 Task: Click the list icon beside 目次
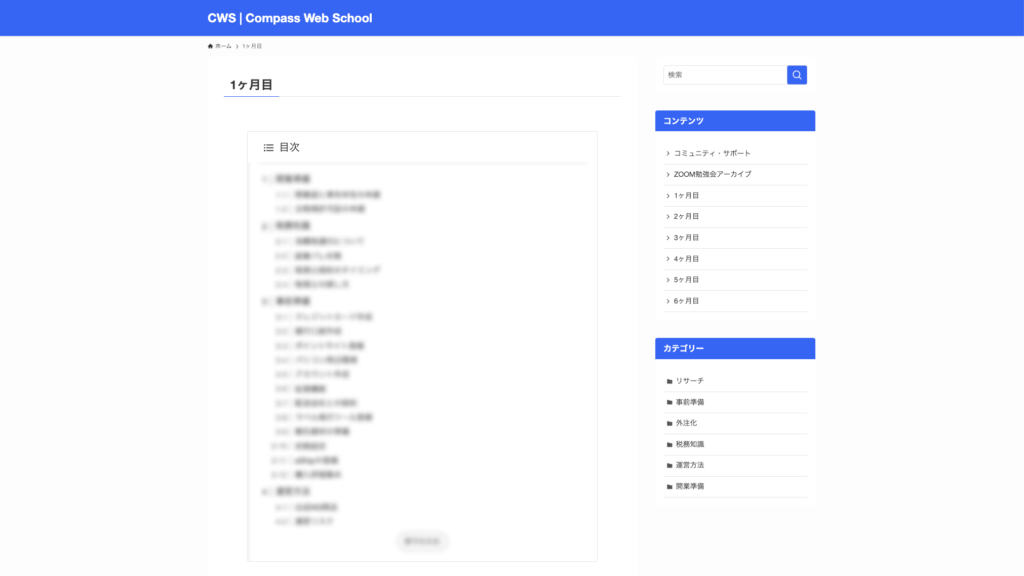268,148
